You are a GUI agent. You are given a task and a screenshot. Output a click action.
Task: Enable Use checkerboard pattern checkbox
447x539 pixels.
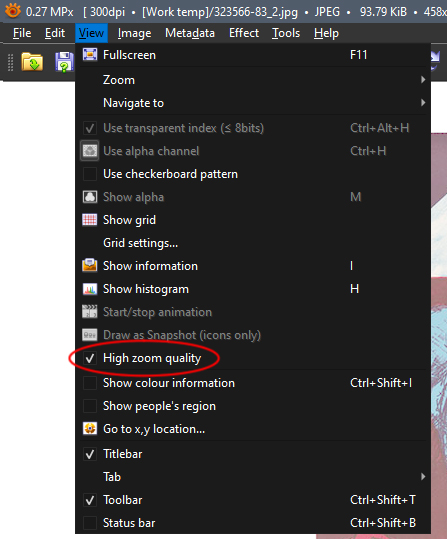(90, 174)
